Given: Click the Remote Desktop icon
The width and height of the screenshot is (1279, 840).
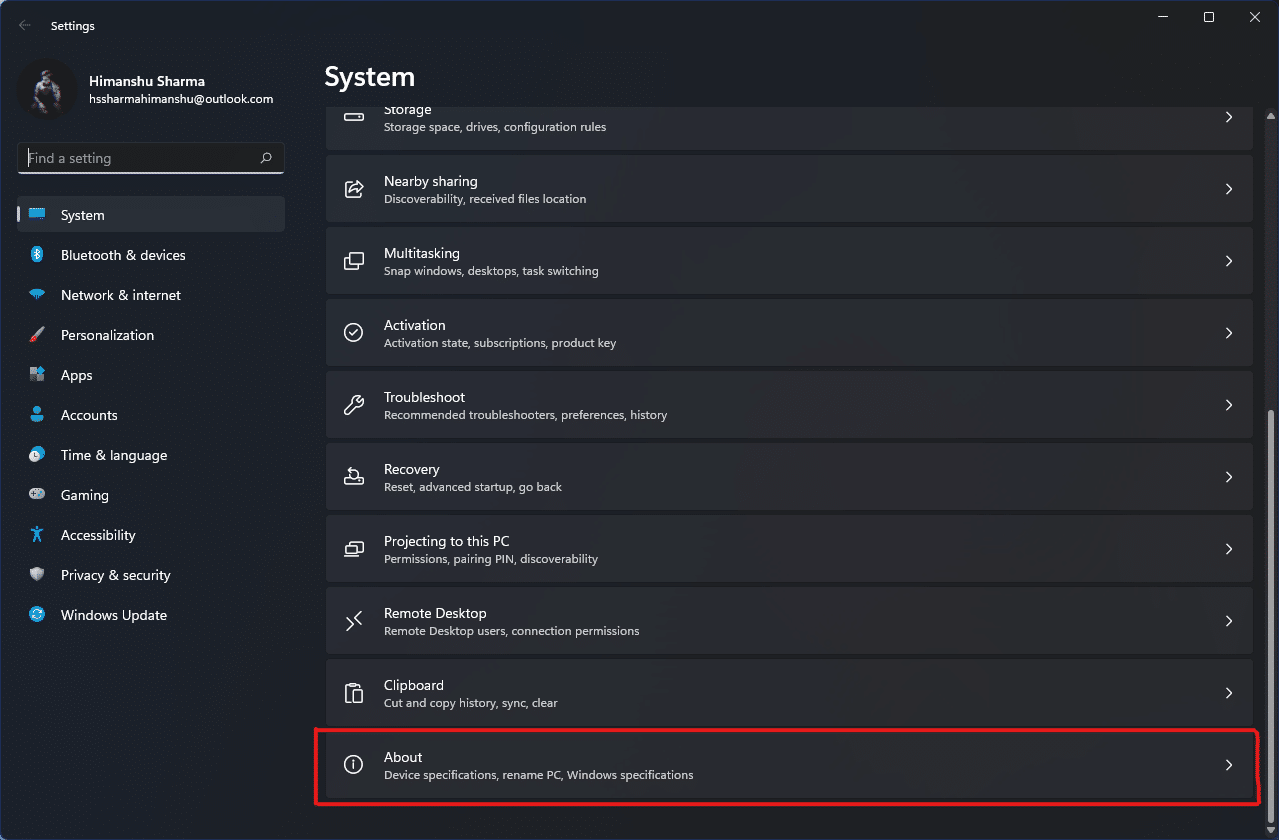Looking at the screenshot, I should point(354,621).
